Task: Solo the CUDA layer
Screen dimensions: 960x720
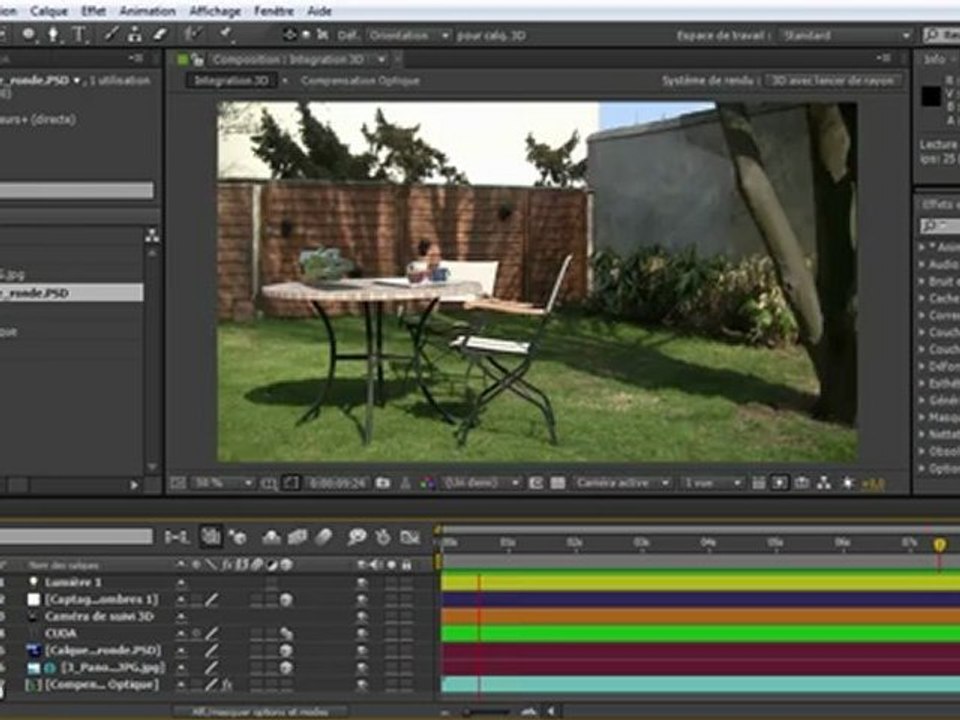Action: 392,634
